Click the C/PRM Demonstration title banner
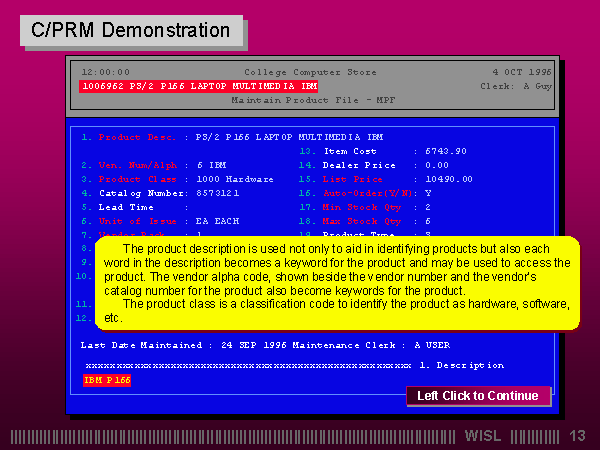 point(131,30)
